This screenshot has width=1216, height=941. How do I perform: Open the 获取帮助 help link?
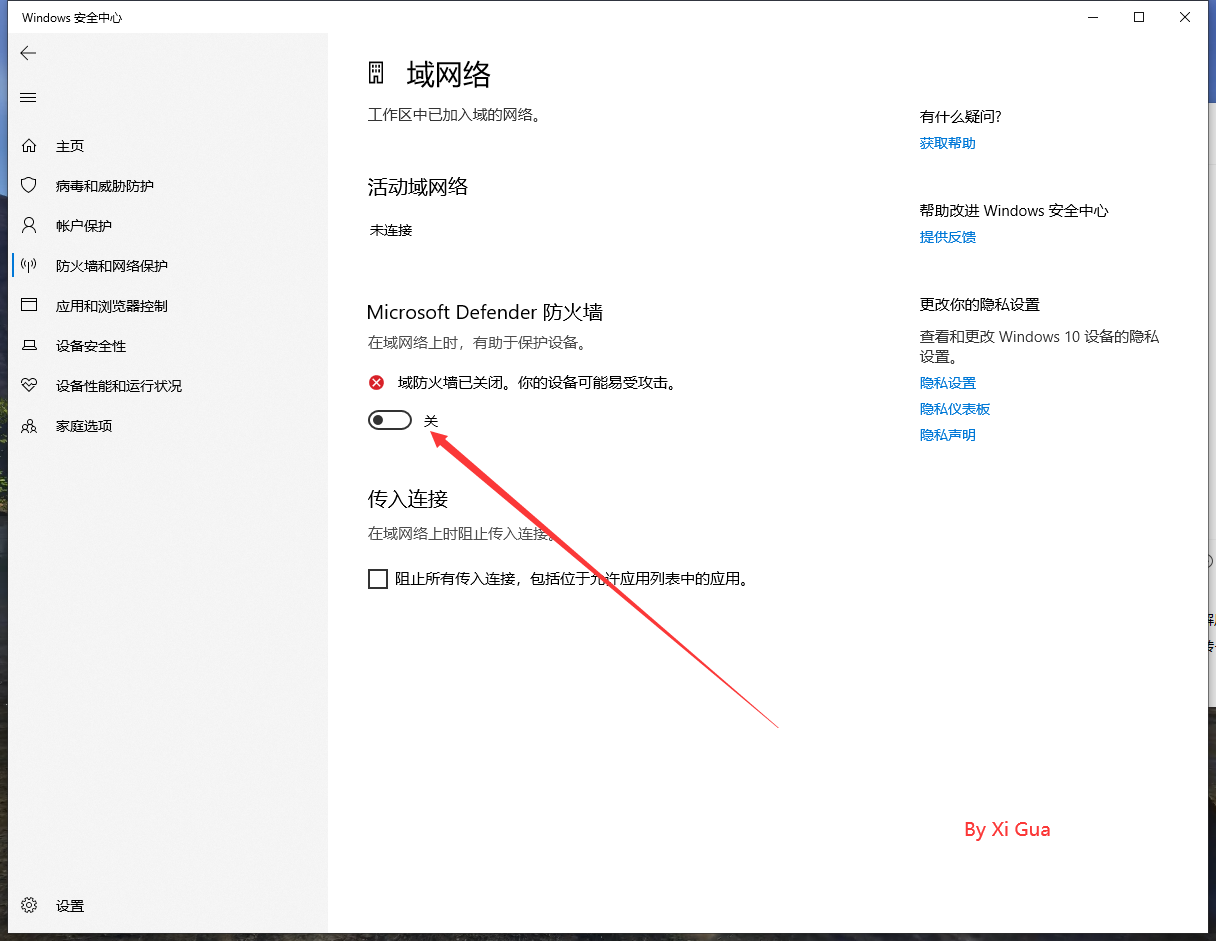click(x=947, y=143)
